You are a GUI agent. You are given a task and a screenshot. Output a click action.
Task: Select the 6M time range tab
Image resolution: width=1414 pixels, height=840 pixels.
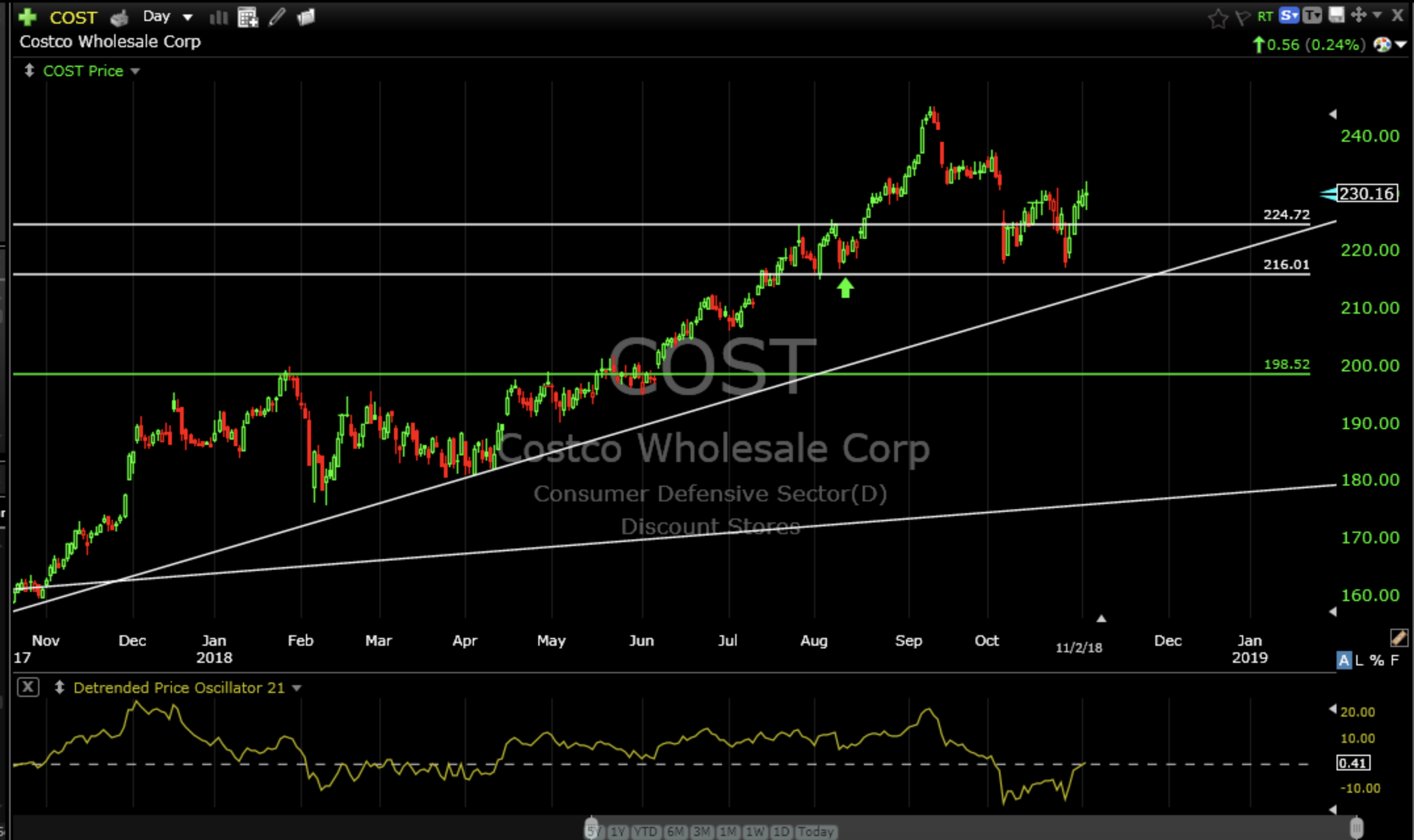point(675,831)
